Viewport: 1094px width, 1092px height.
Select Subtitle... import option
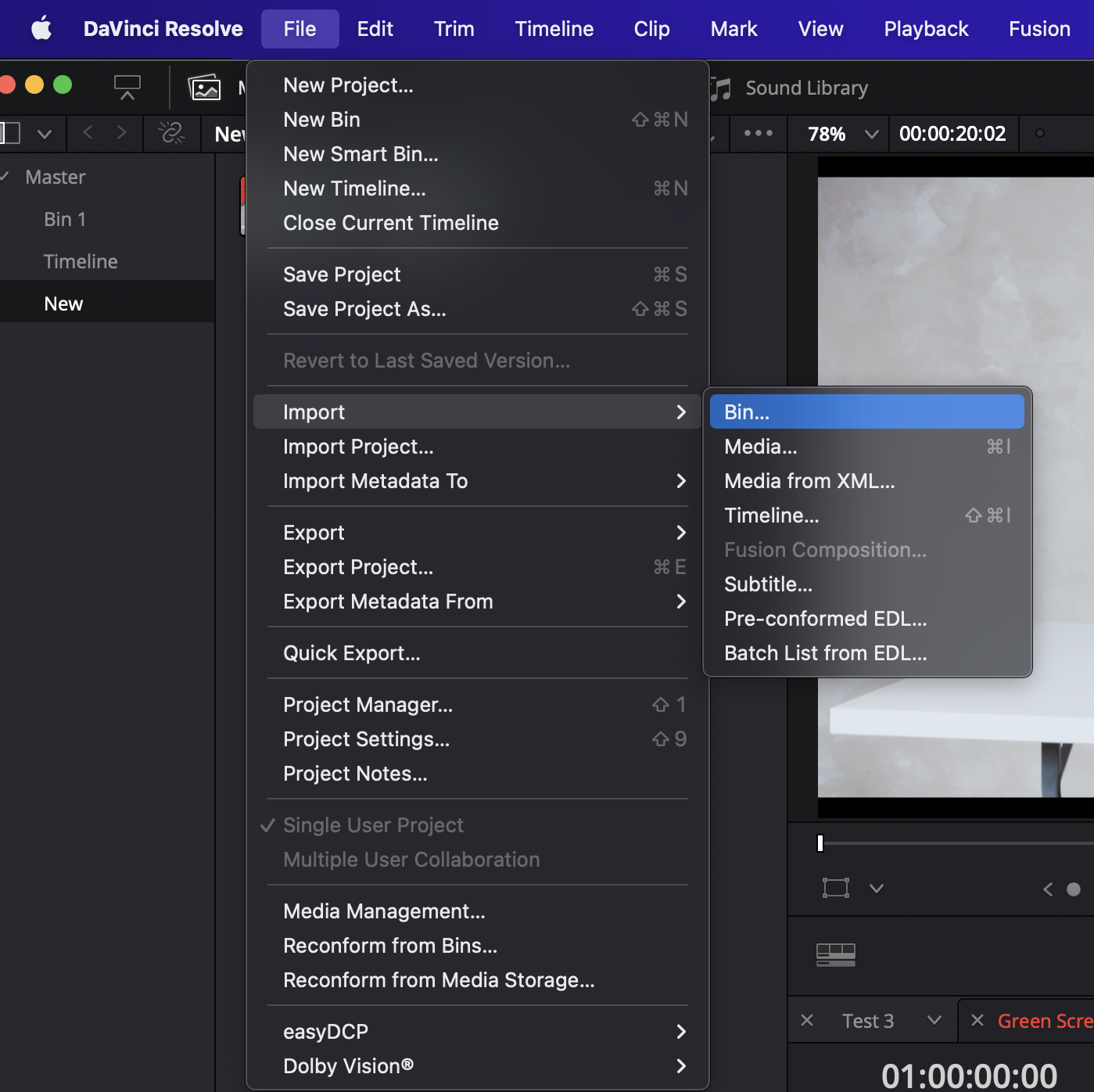(867, 584)
